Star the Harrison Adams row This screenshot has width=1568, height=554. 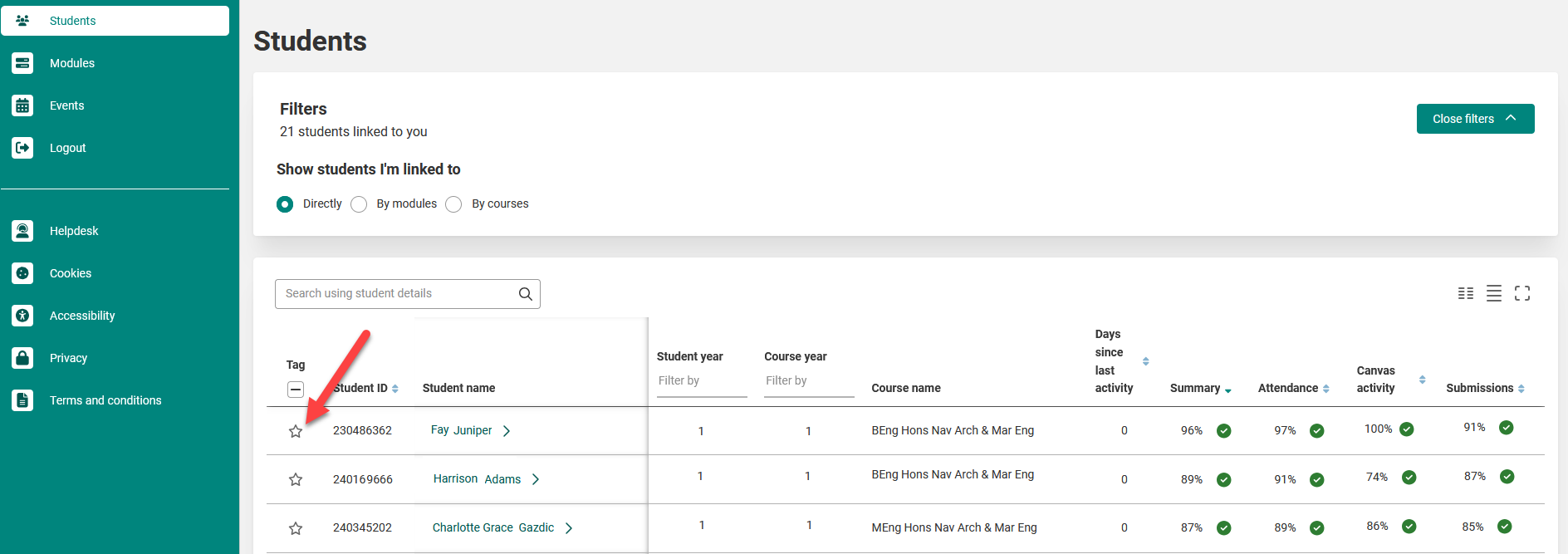[296, 479]
